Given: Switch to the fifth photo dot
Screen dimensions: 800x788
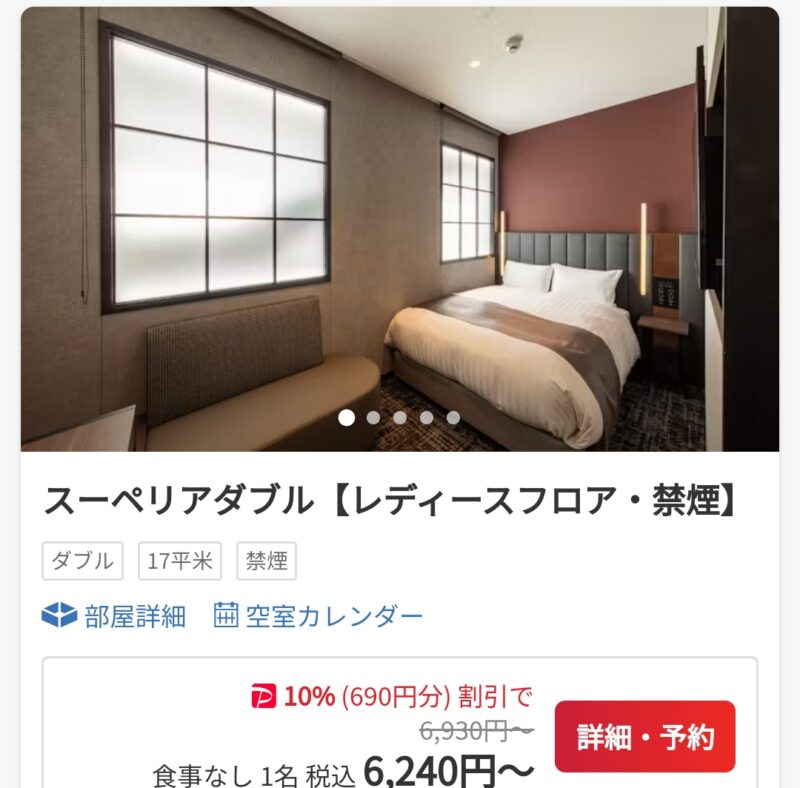Looking at the screenshot, I should click(453, 417).
